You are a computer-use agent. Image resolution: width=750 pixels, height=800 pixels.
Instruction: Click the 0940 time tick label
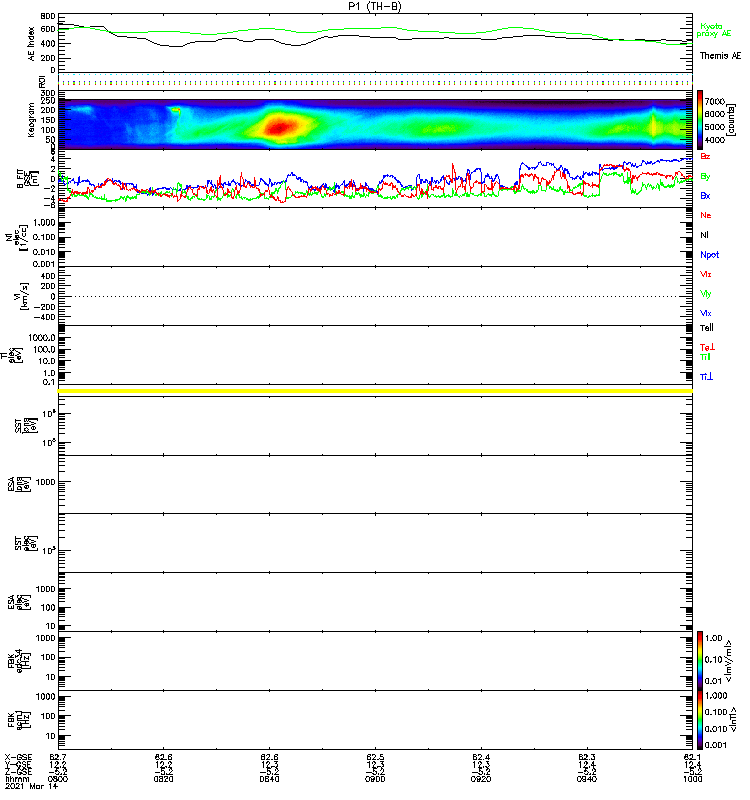point(587,780)
